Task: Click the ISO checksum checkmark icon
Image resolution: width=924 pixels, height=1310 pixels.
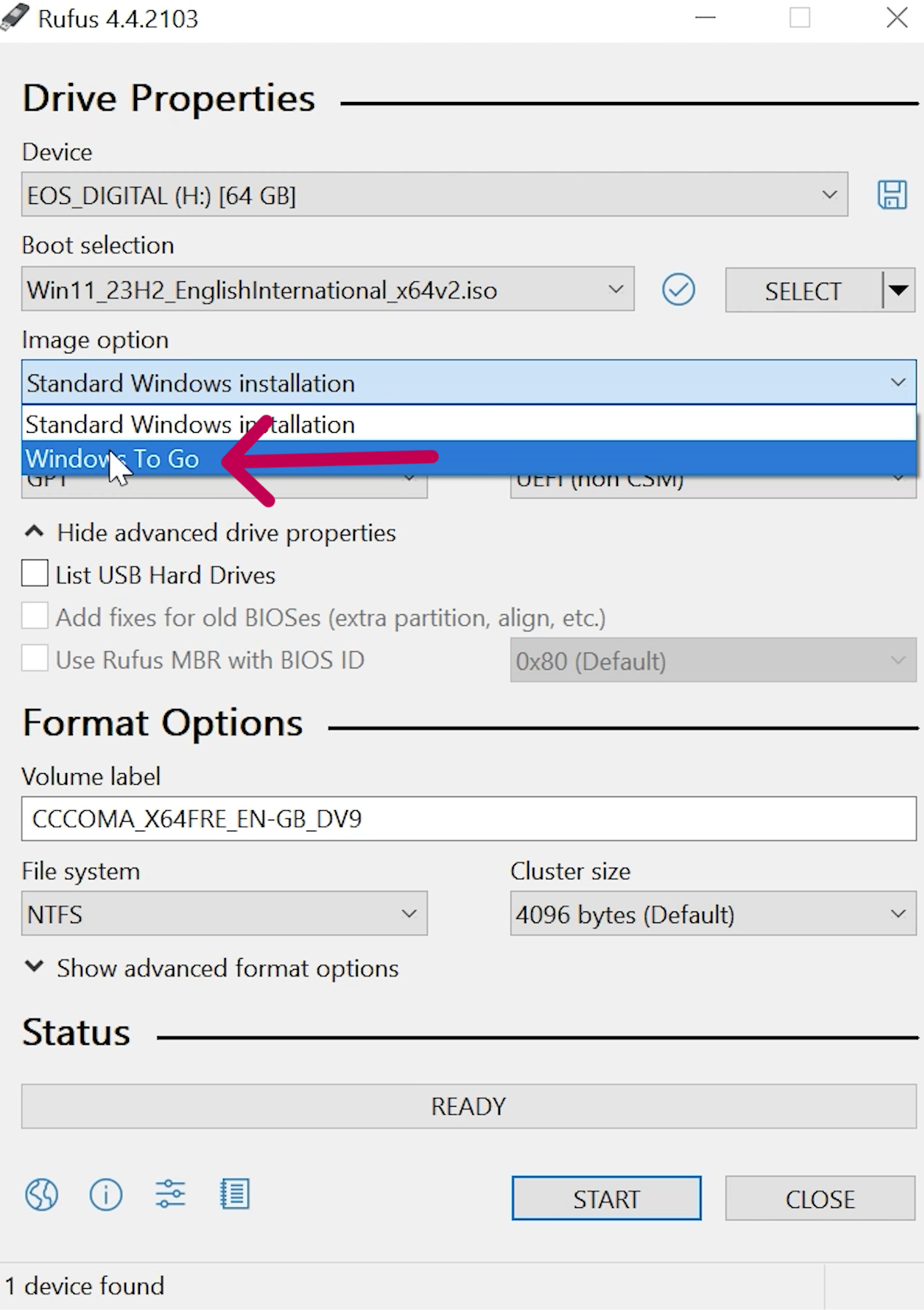Action: 678,289
